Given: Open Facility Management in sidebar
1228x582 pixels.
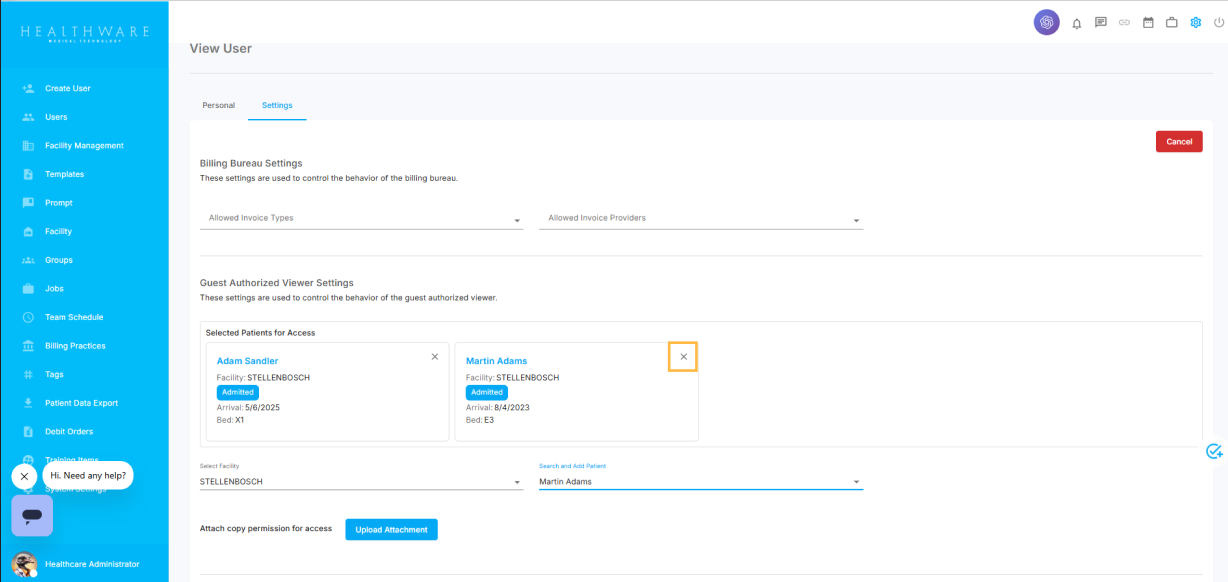Looking at the screenshot, I should [x=84, y=146].
